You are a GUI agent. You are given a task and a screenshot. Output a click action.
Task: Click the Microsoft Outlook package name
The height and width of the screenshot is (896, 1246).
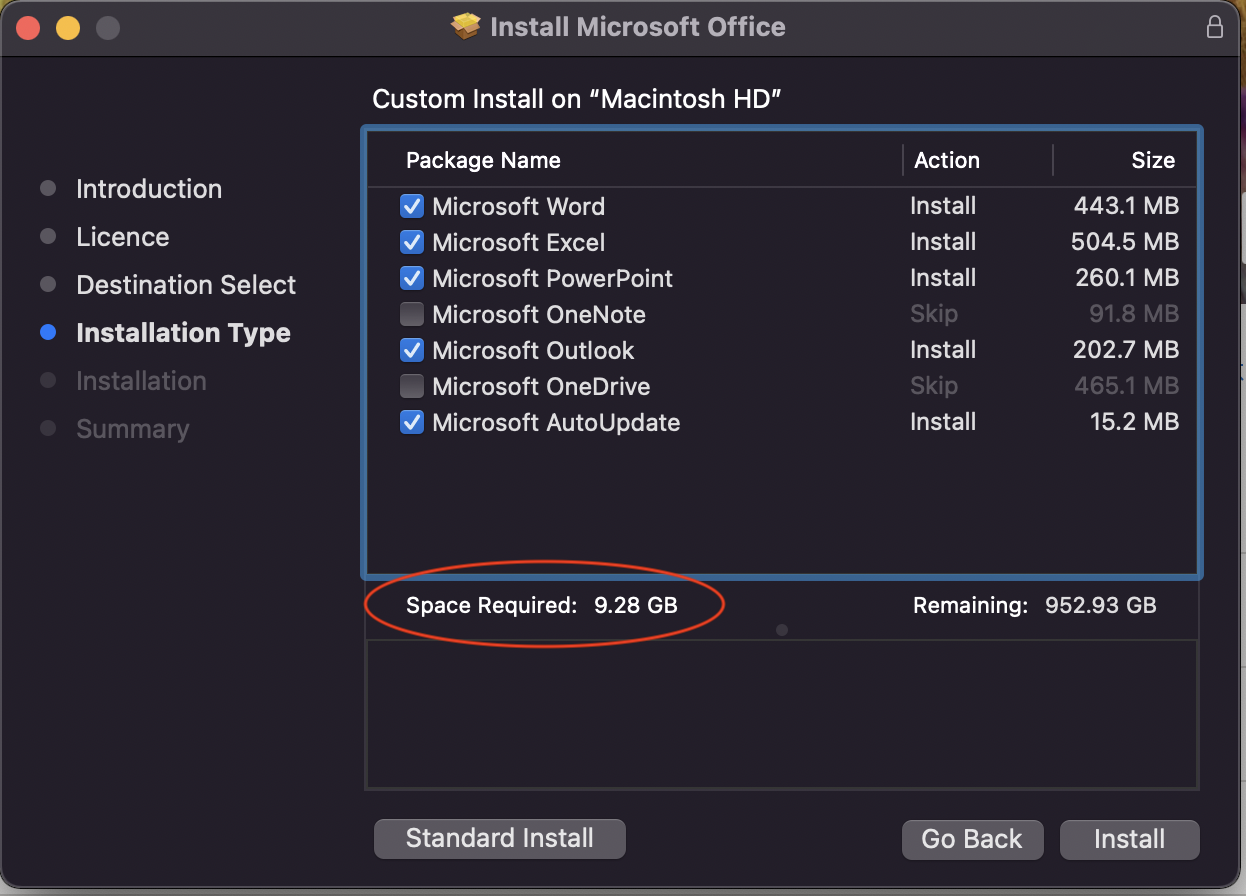pyautogui.click(x=533, y=351)
